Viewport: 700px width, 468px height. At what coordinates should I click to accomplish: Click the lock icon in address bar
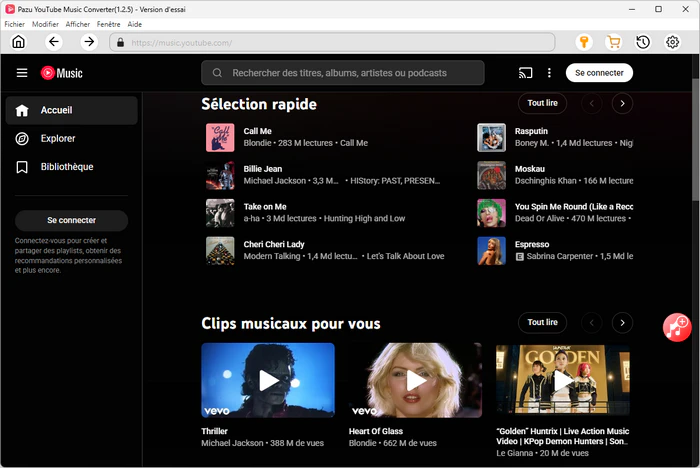120,42
